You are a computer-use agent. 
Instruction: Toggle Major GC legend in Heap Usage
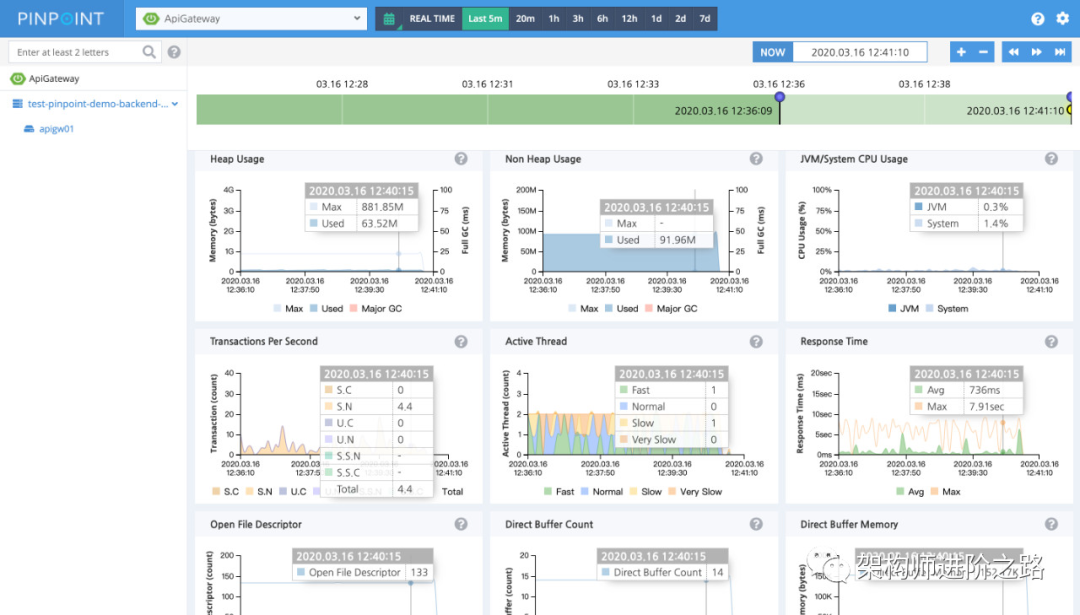375,309
